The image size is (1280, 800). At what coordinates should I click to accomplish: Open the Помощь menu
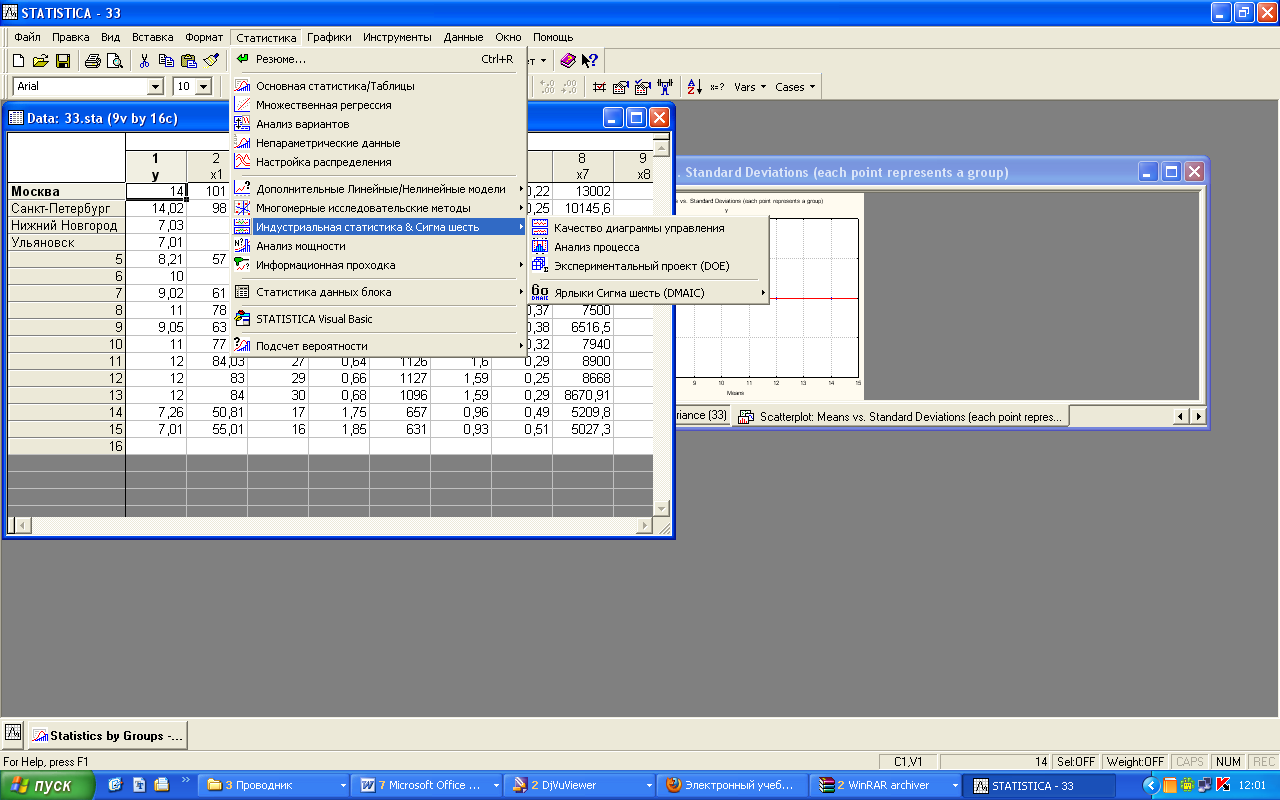coord(553,37)
